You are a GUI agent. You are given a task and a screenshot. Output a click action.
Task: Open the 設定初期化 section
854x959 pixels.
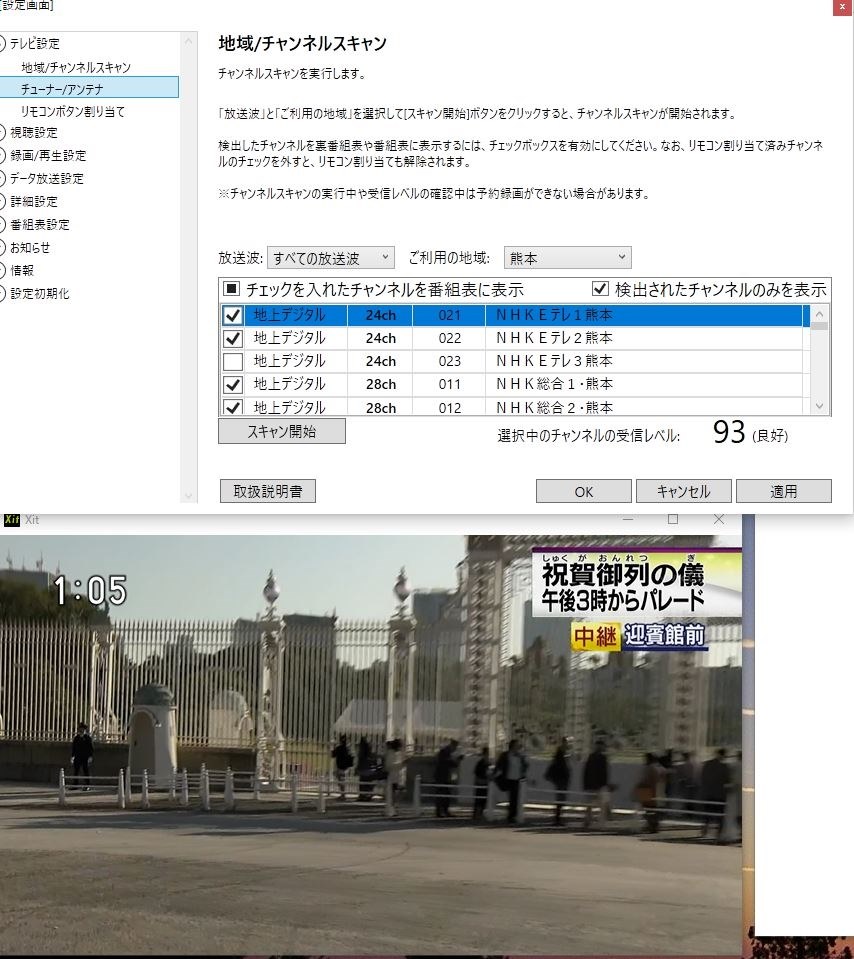point(40,294)
